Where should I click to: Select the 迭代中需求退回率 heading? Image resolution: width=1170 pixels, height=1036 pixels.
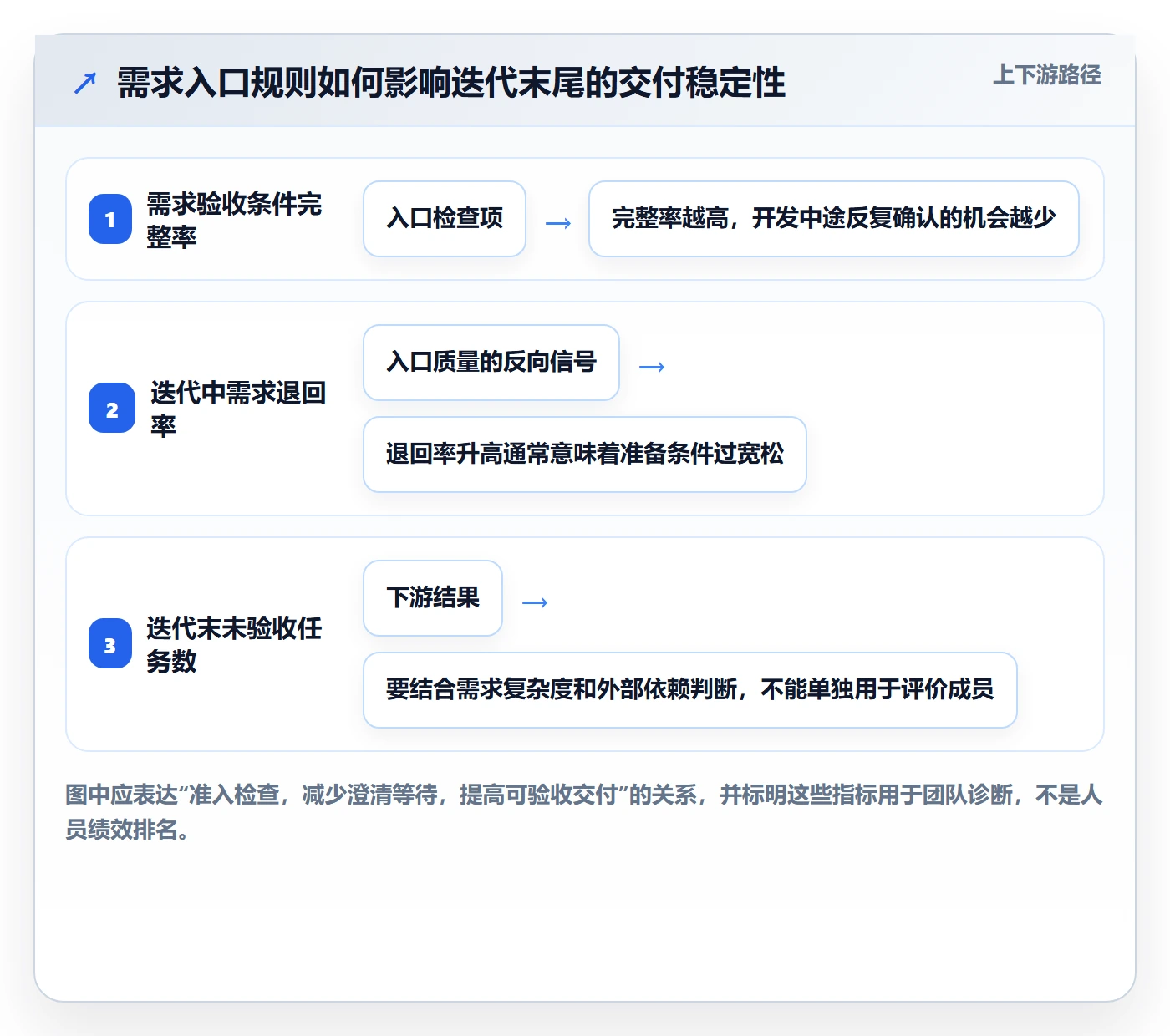[238, 409]
